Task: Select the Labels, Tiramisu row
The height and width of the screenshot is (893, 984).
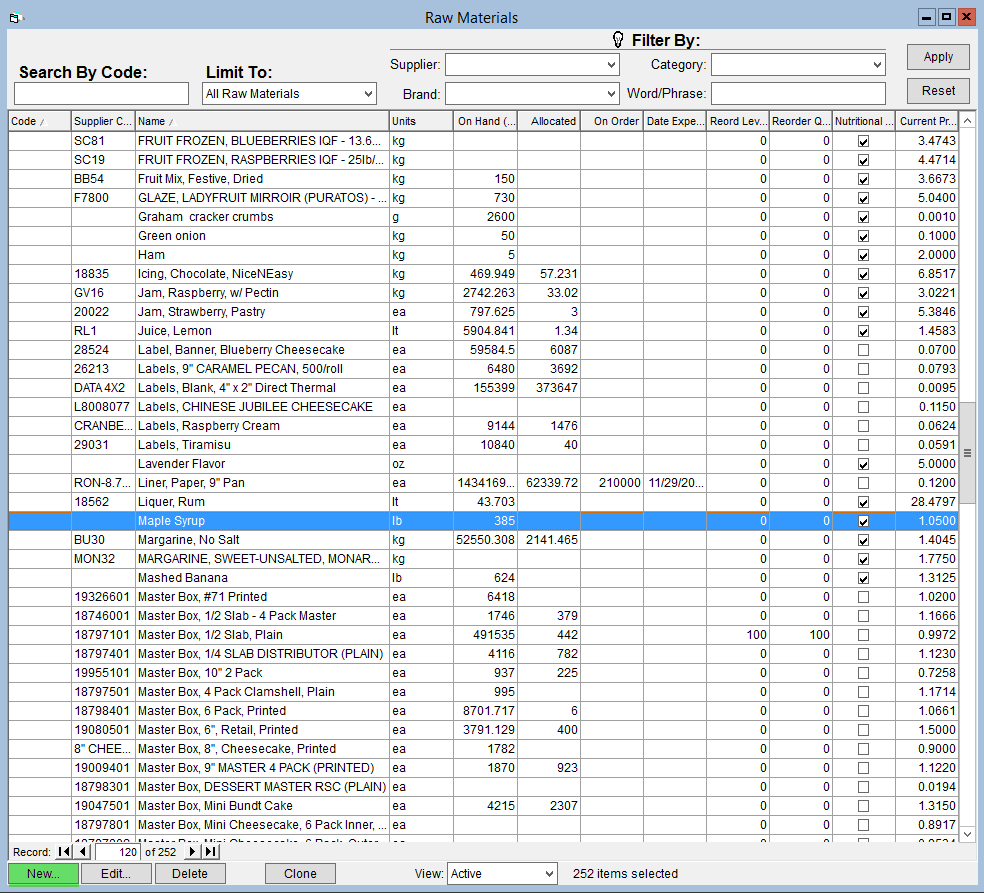Action: coord(483,445)
